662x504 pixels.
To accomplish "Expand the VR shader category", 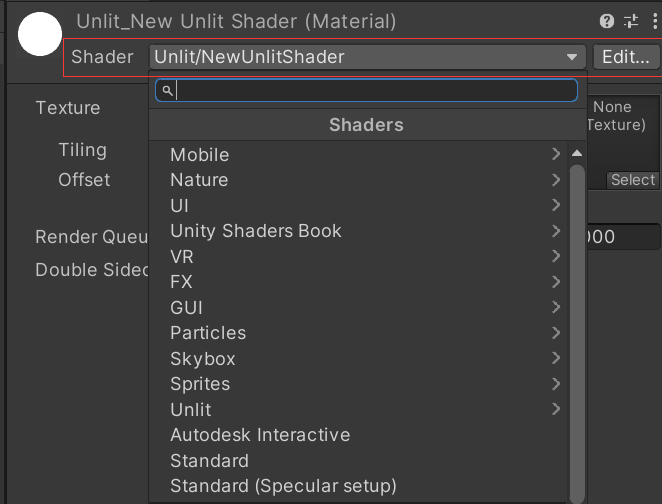I will click(359, 256).
